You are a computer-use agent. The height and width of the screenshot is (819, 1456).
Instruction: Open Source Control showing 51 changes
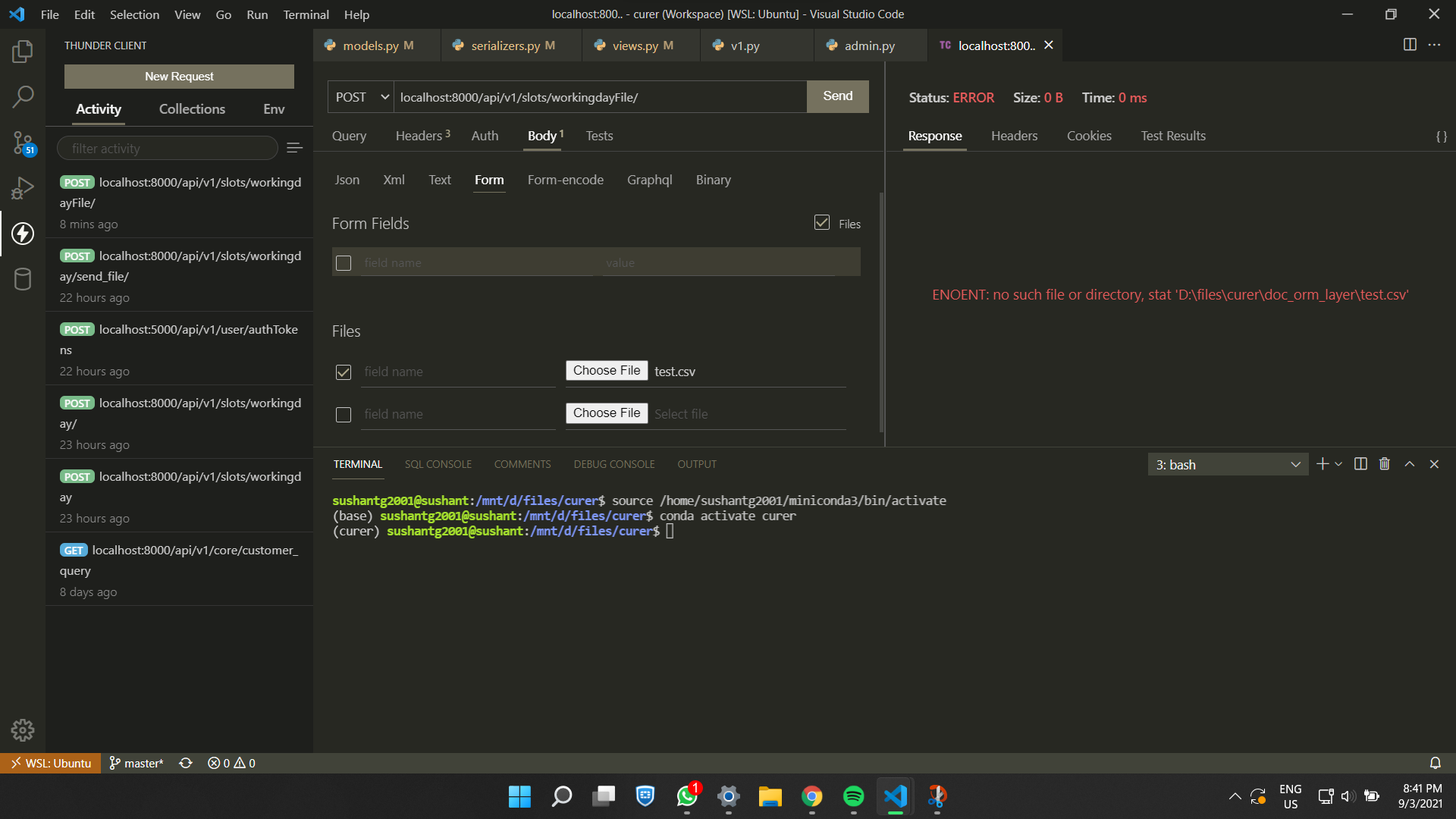click(23, 143)
